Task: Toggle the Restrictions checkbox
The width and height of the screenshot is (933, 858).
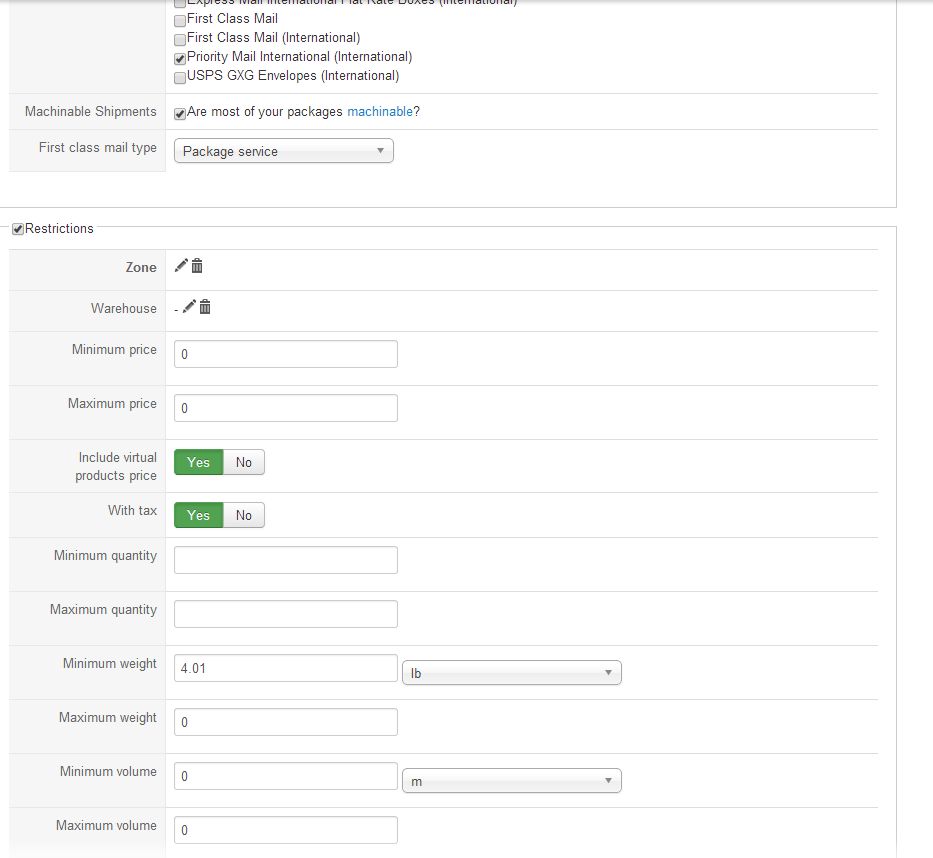Action: (18, 229)
